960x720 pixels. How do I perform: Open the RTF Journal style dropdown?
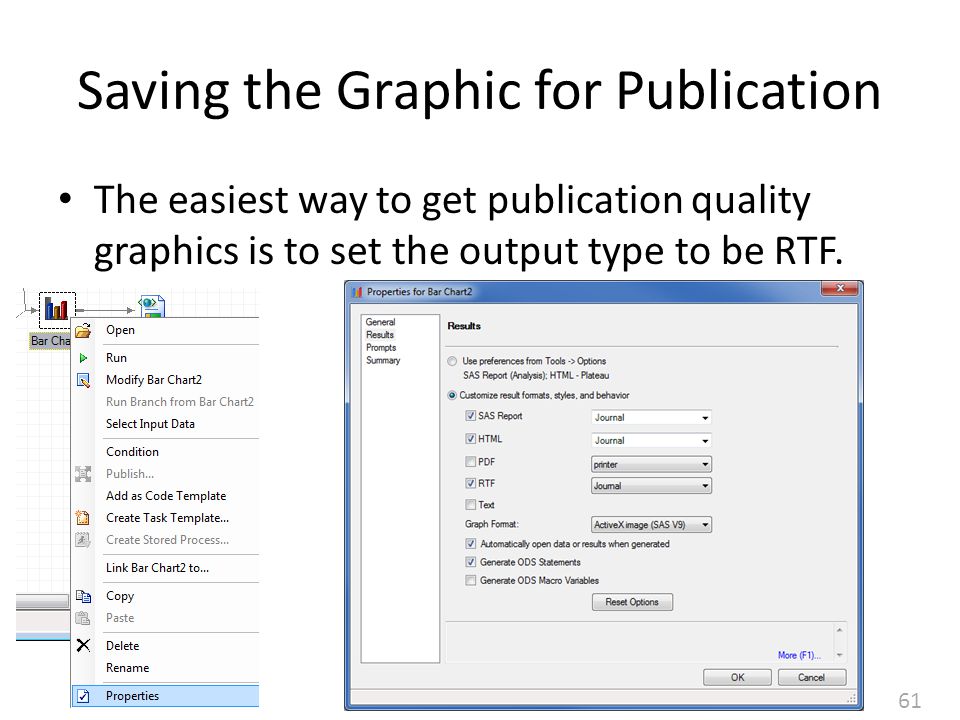(x=651, y=486)
